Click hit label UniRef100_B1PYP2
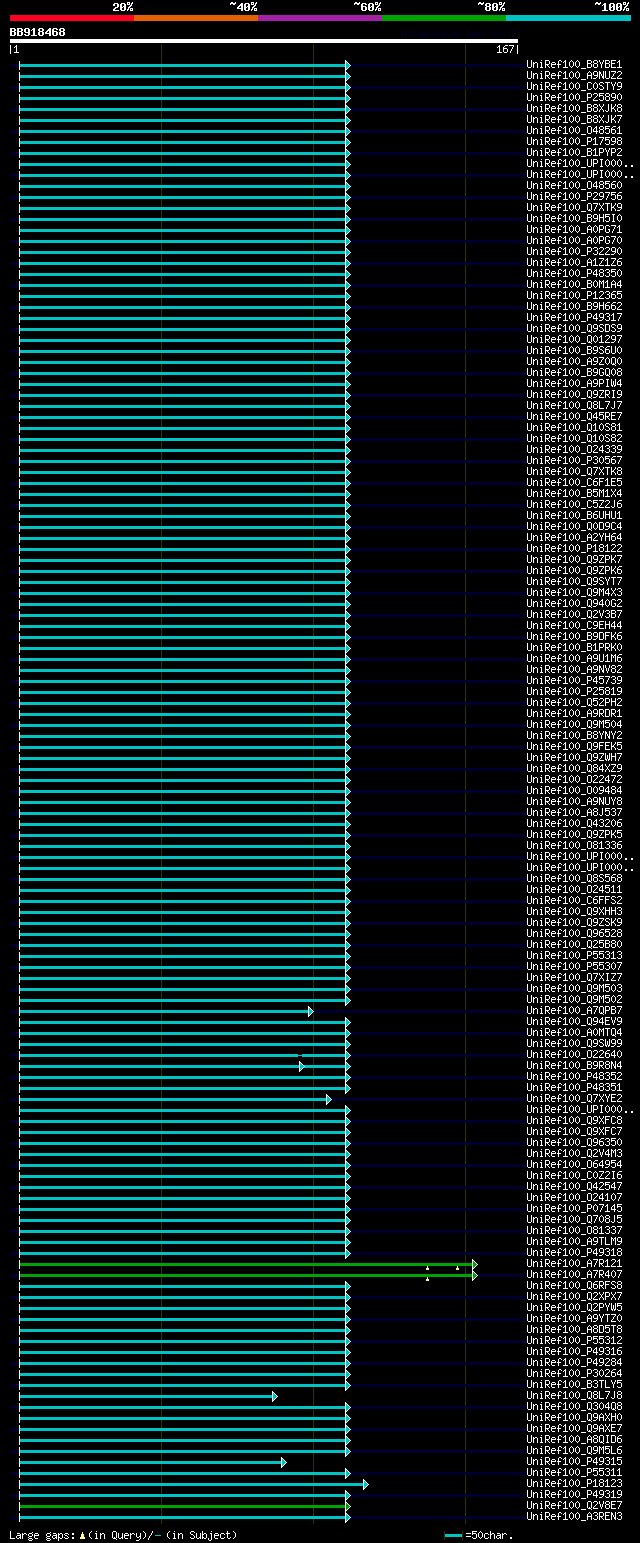 pyautogui.click(x=574, y=153)
